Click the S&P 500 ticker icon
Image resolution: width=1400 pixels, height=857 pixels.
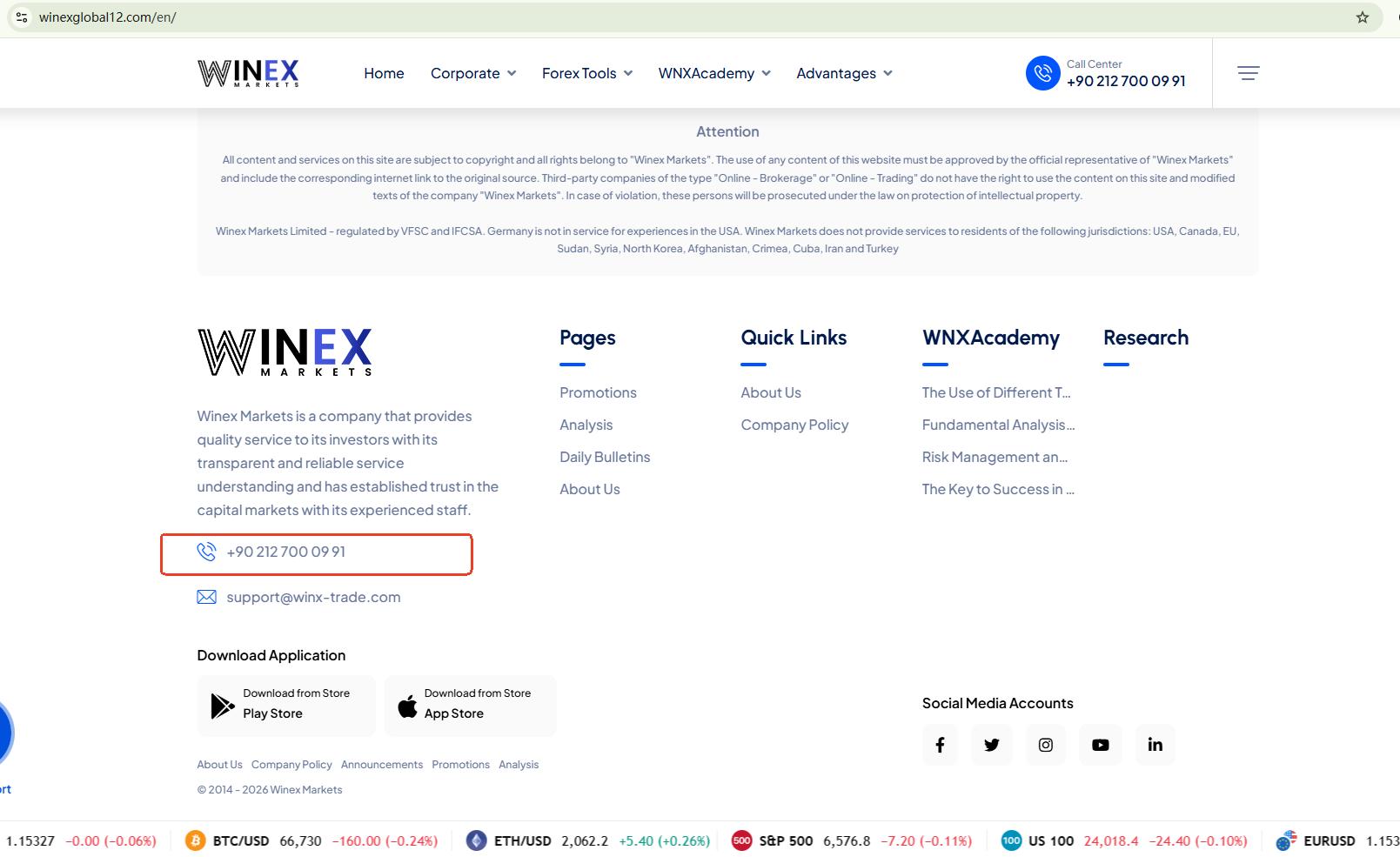pyautogui.click(x=741, y=840)
